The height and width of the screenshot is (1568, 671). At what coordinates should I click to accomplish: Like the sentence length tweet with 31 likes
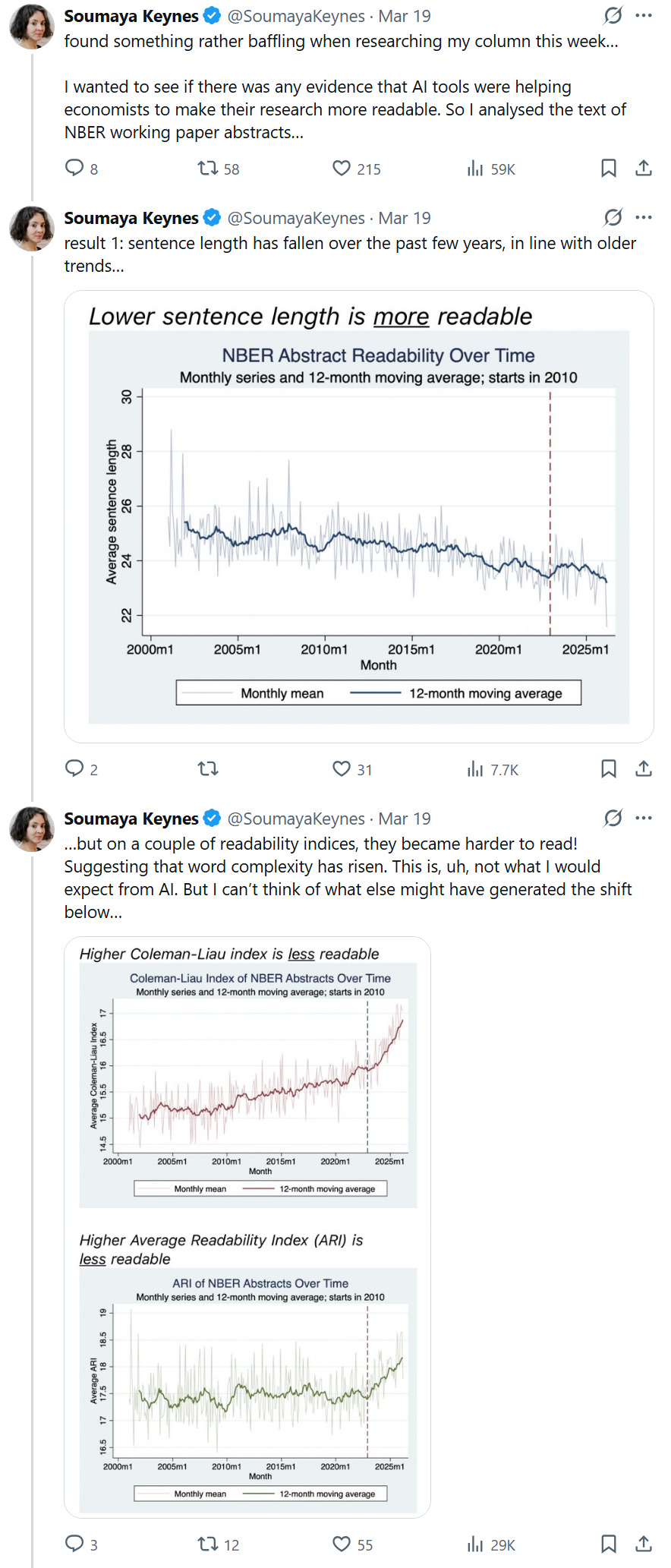pyautogui.click(x=342, y=768)
